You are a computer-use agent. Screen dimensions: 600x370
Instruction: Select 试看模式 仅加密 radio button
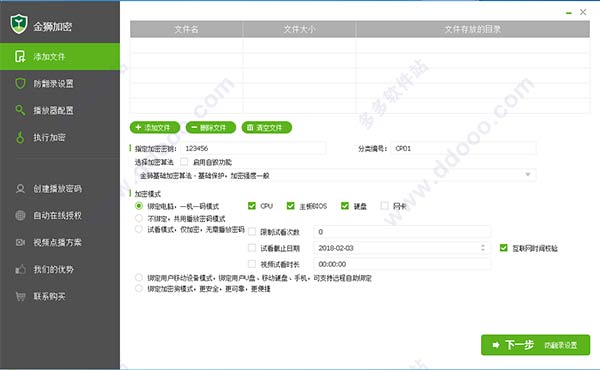click(x=139, y=229)
